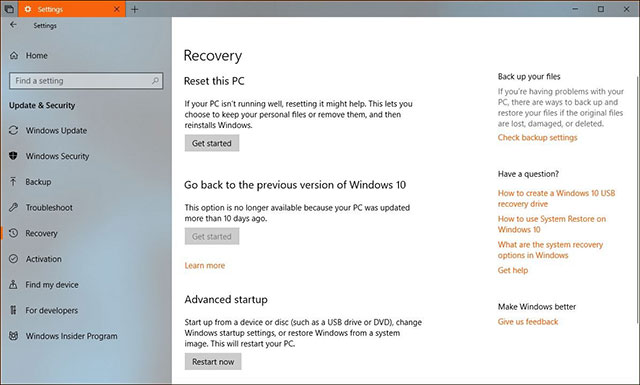
Task: Click the Reset this PC heading
Action: click(x=214, y=81)
